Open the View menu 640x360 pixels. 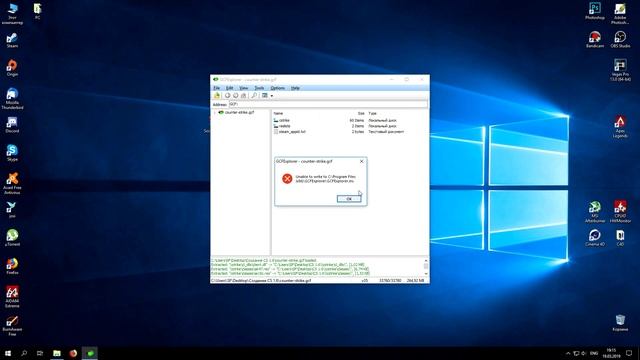(244, 88)
